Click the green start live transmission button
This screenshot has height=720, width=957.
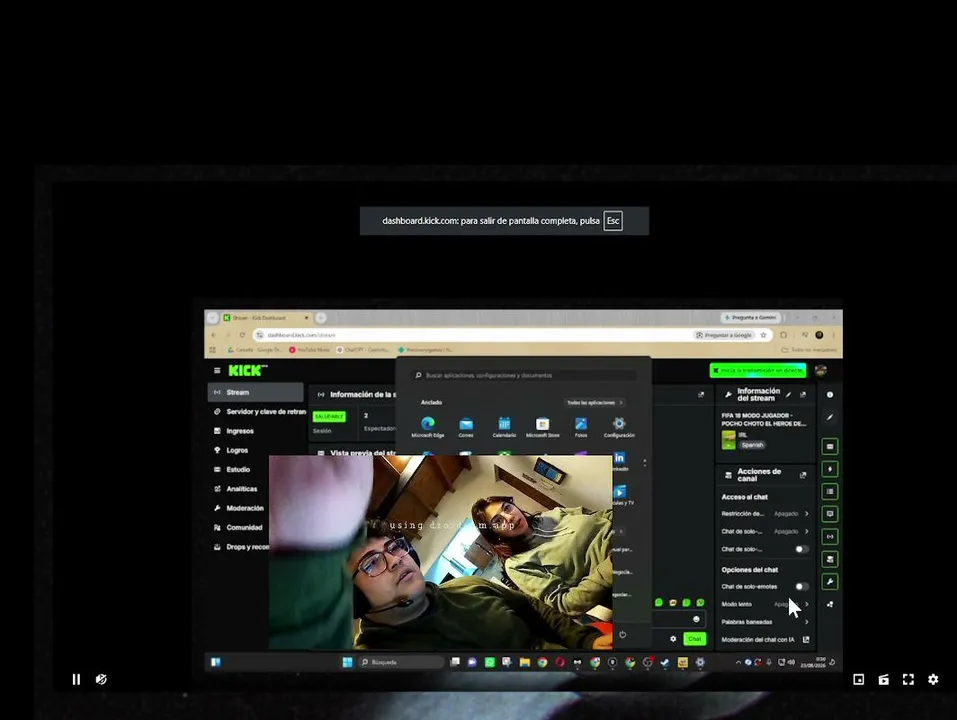tap(757, 370)
